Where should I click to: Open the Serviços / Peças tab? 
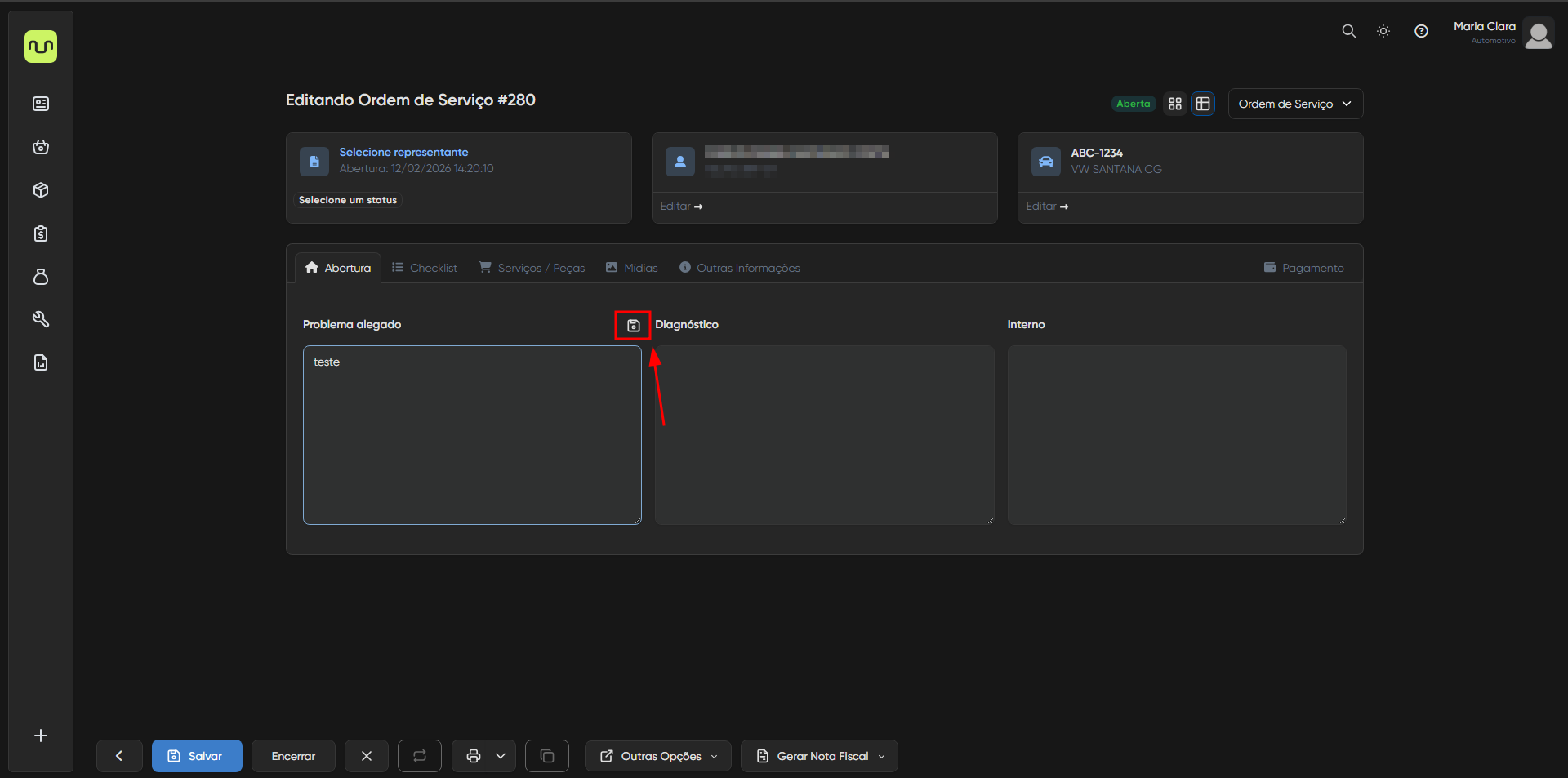tap(532, 268)
